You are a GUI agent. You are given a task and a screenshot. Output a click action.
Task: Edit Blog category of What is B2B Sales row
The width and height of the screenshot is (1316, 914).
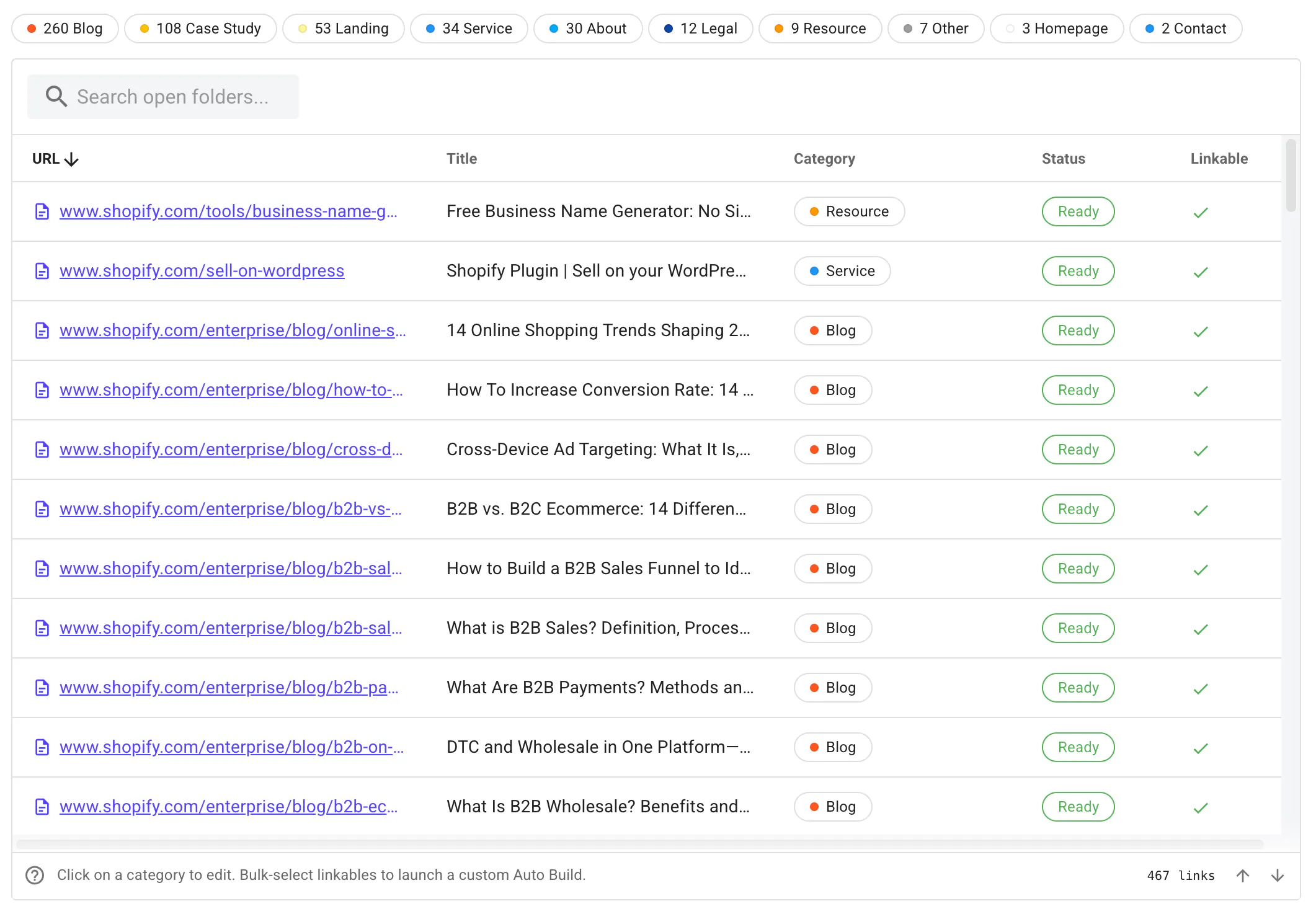[x=833, y=628]
